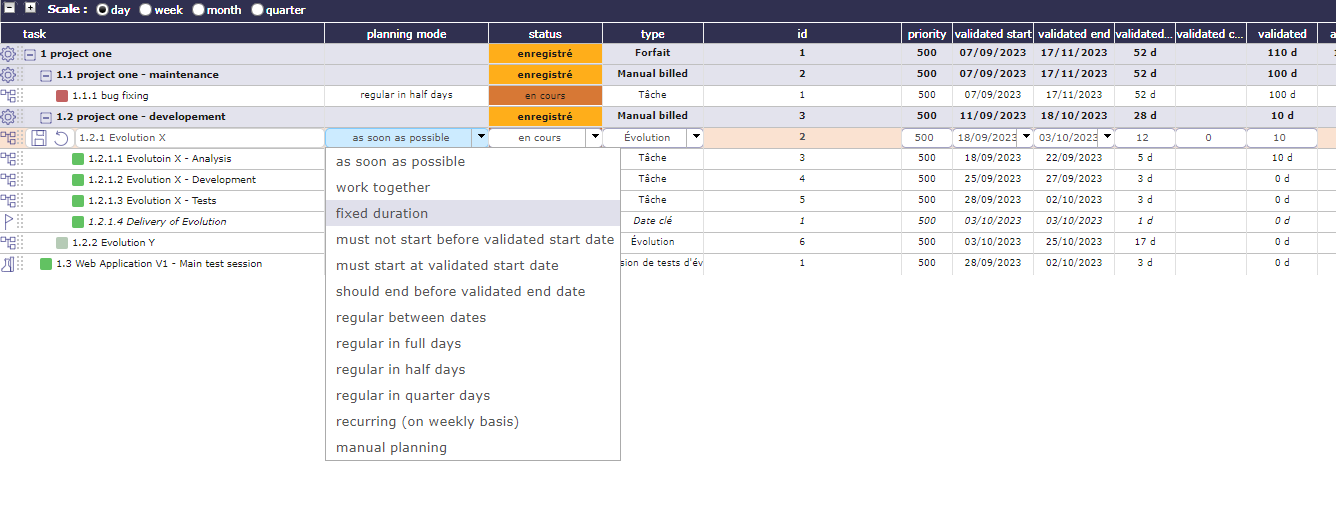Expand all tasks with top plus icon

(x=30, y=8)
